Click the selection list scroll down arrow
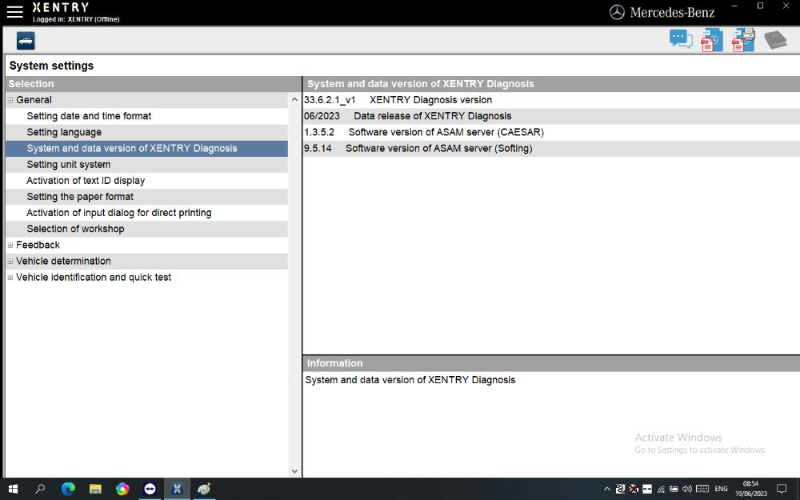 point(294,470)
